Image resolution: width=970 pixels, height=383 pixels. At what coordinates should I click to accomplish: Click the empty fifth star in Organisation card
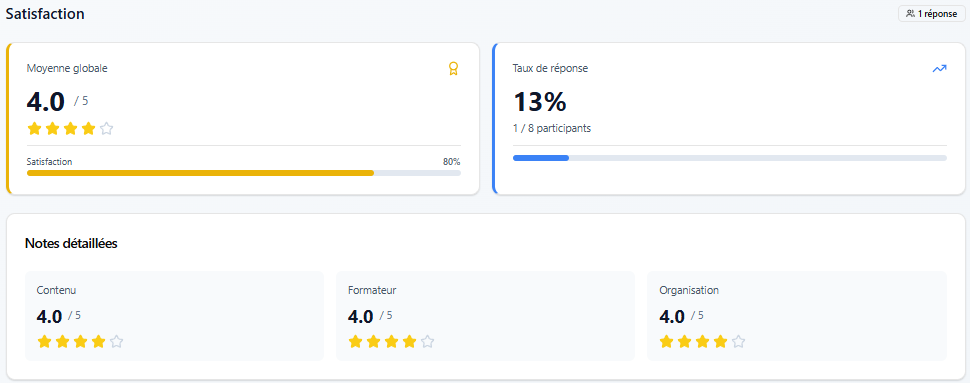click(738, 342)
